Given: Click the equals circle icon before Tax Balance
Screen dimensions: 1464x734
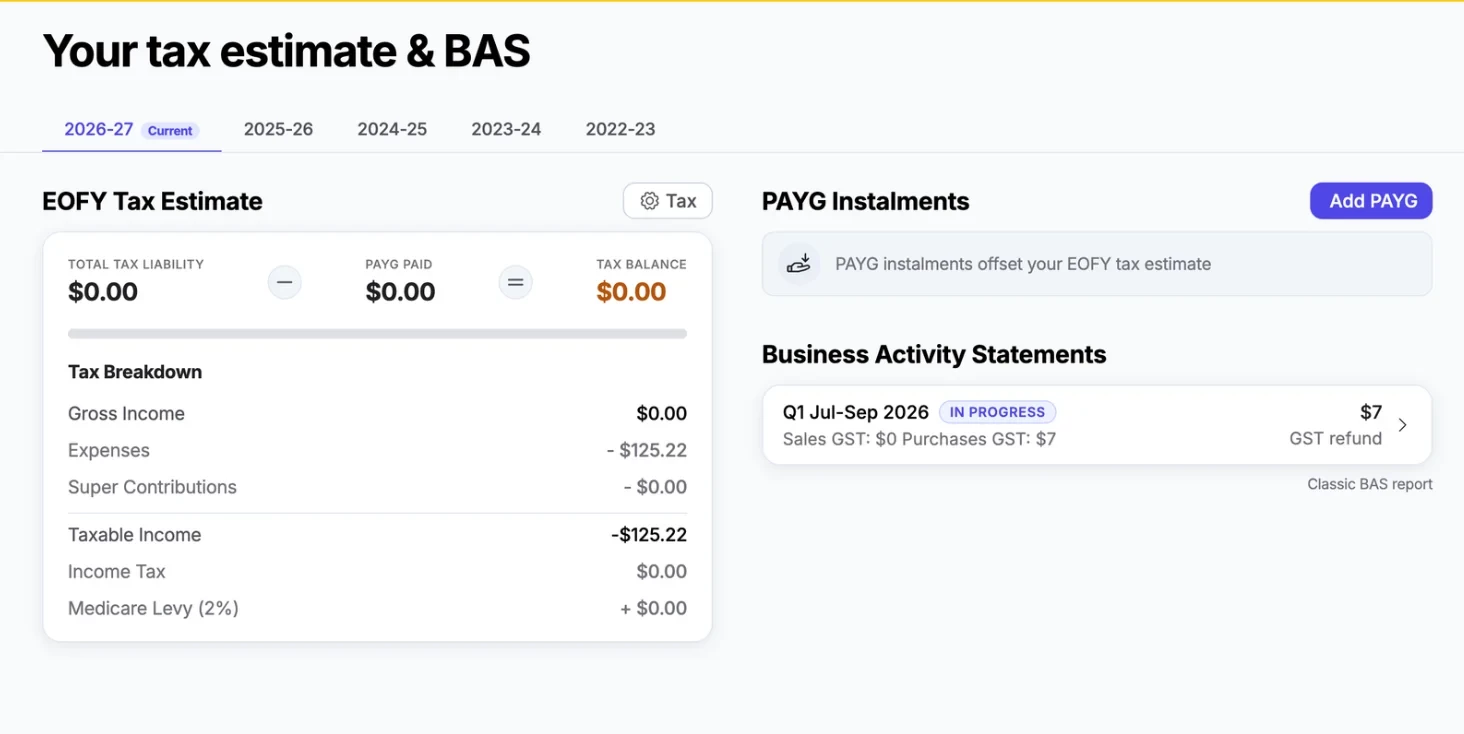Looking at the screenshot, I should 516,283.
